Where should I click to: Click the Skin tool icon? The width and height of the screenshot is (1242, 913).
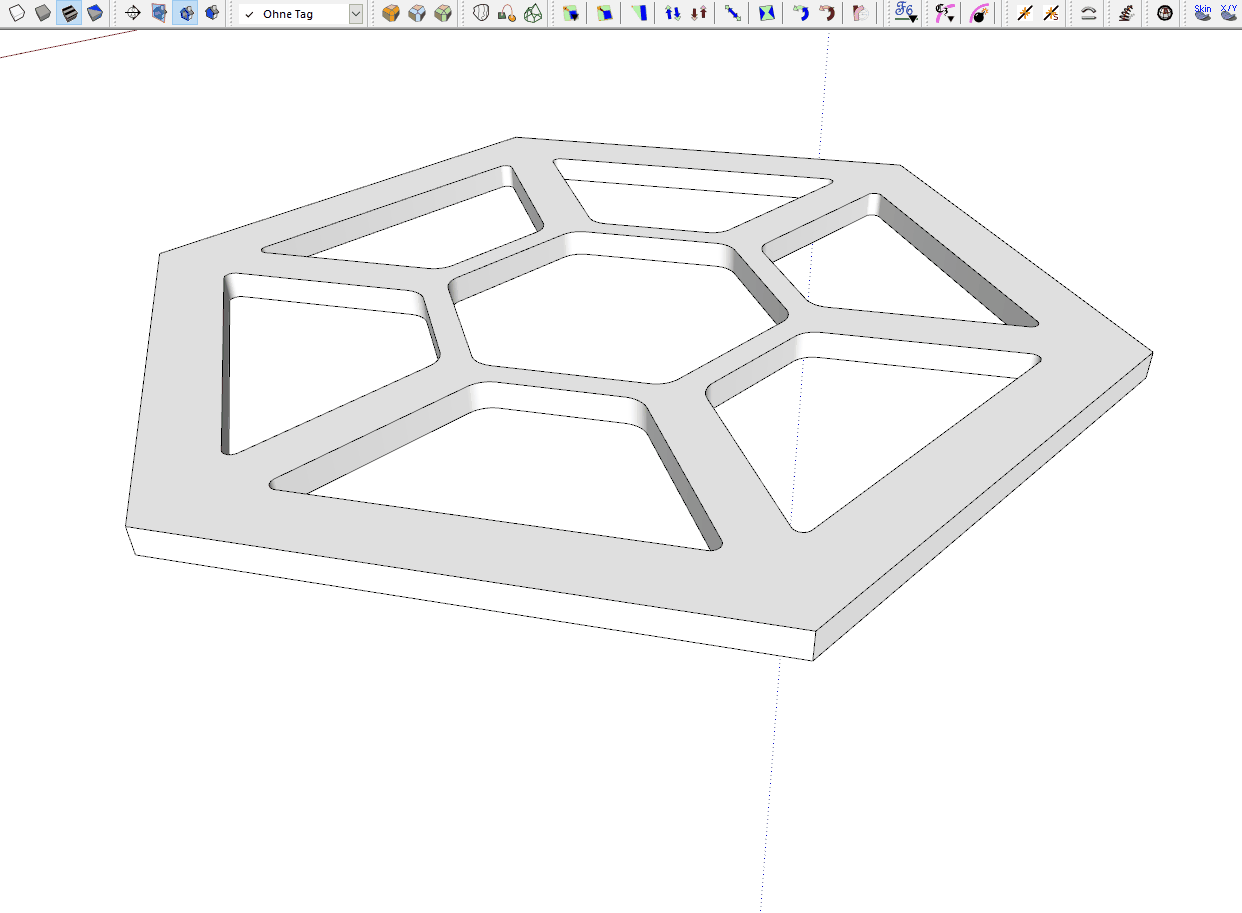1203,12
